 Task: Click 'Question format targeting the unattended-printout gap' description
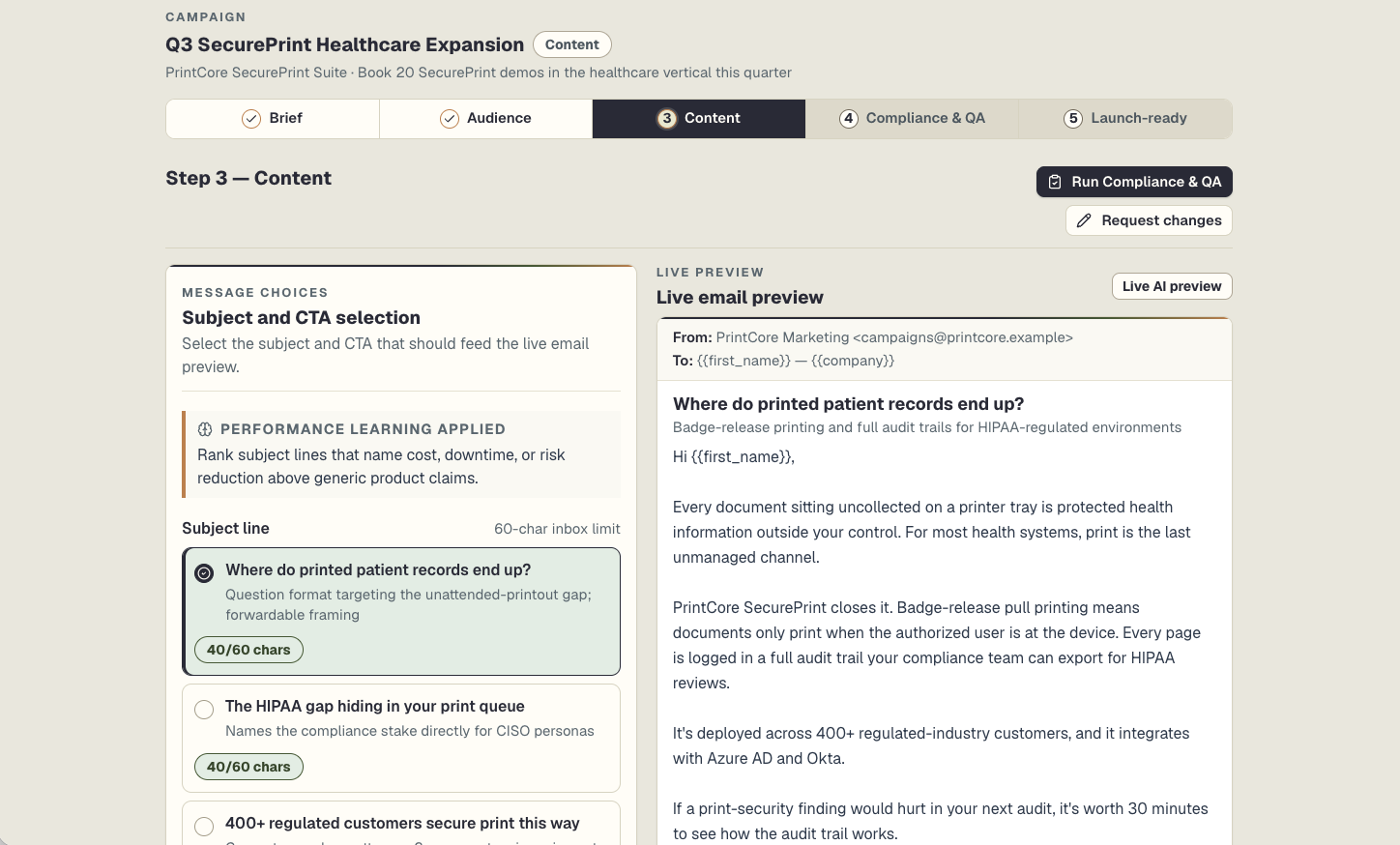408,604
